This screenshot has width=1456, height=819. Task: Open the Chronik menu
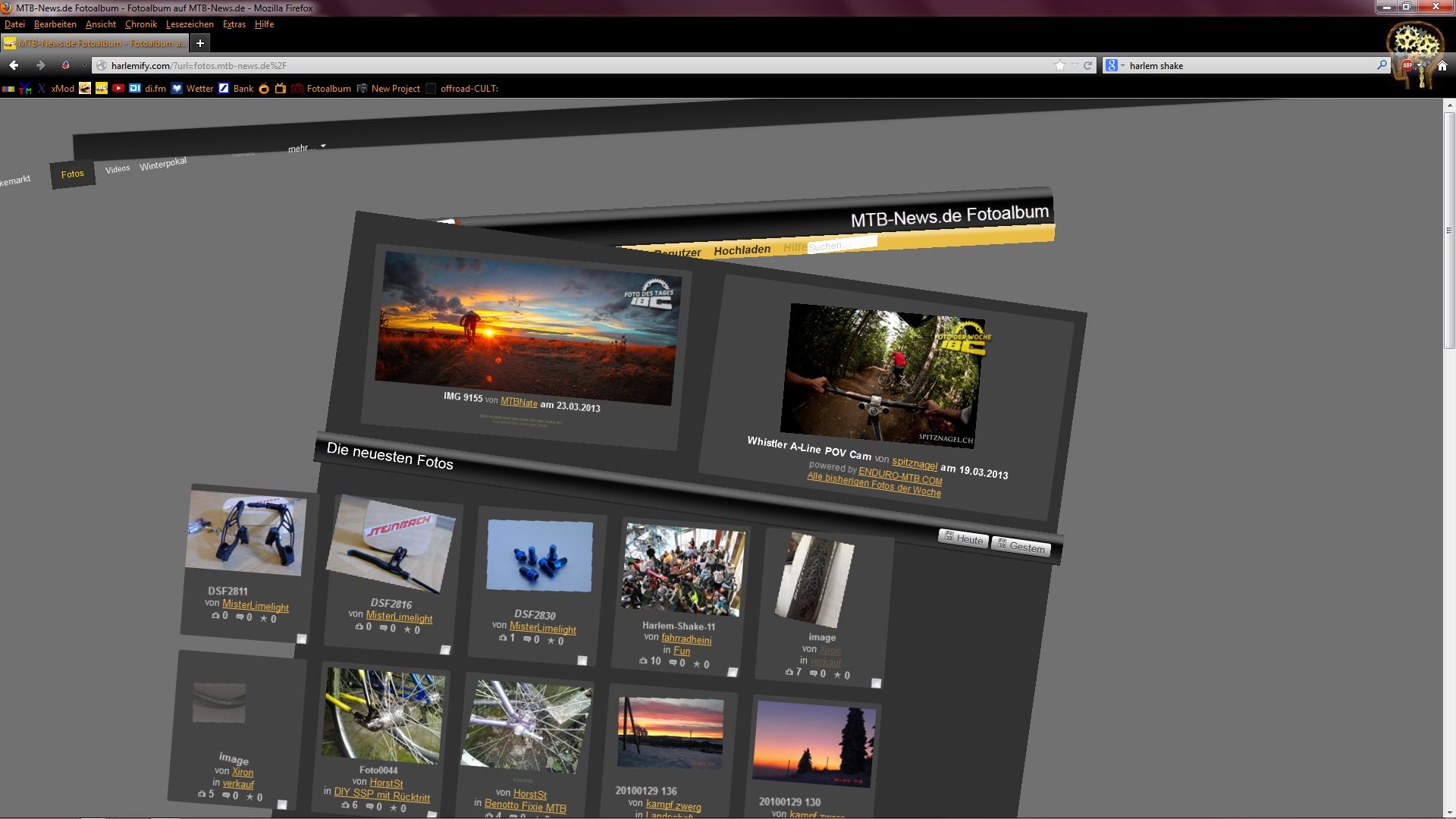click(140, 24)
